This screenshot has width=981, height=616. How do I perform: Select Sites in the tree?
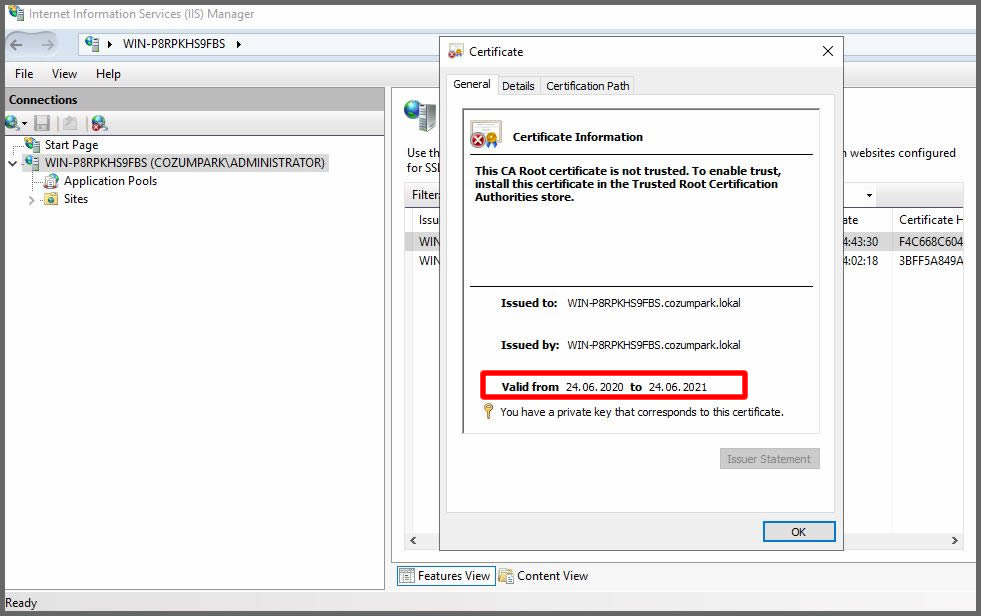(x=76, y=199)
